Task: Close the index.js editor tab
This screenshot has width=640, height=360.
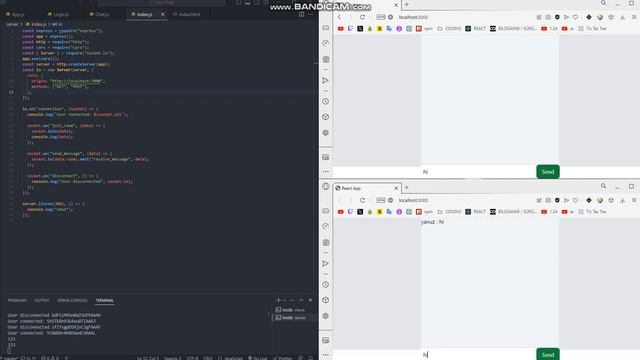Action: pos(162,14)
